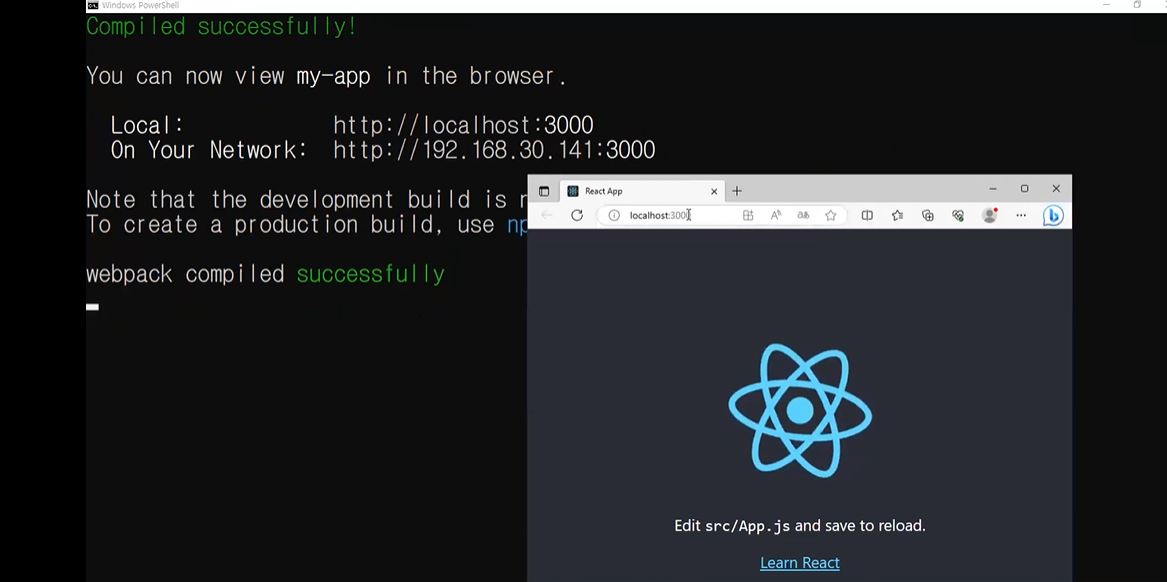View site information for localhost

pyautogui.click(x=614, y=215)
